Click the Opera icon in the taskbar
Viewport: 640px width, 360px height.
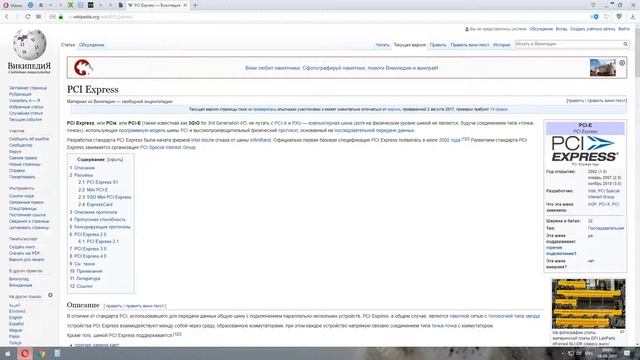pos(24,353)
